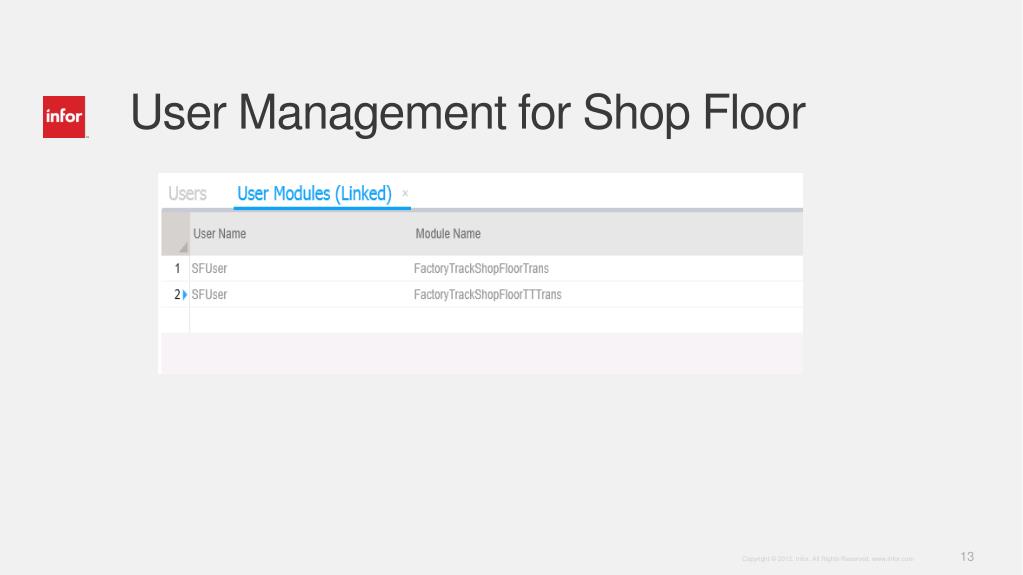This screenshot has height=575, width=1023.
Task: Click SFUser cell in row 1
Action: pyautogui.click(x=300, y=268)
